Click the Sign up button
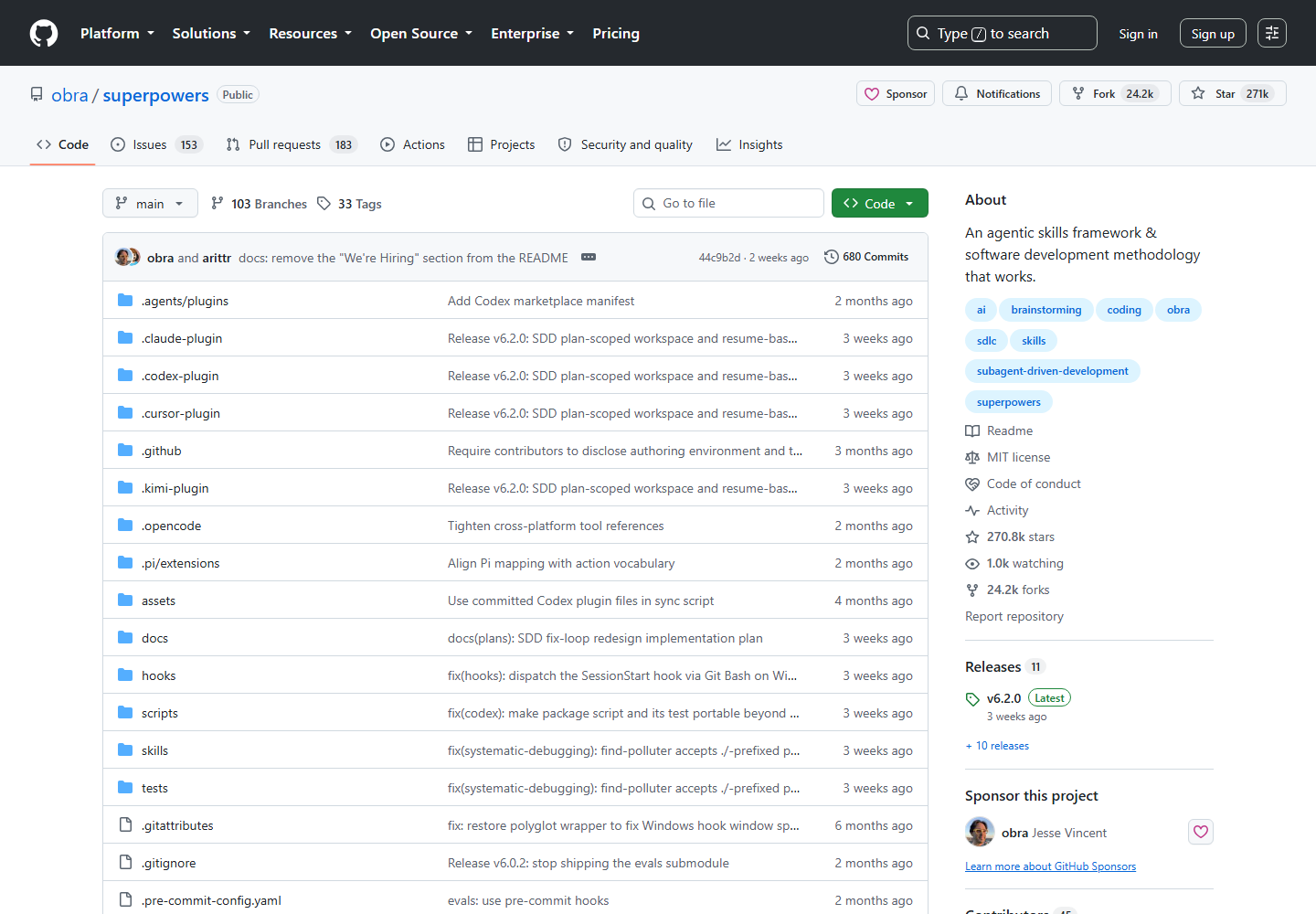This screenshot has height=914, width=1316. [1213, 33]
